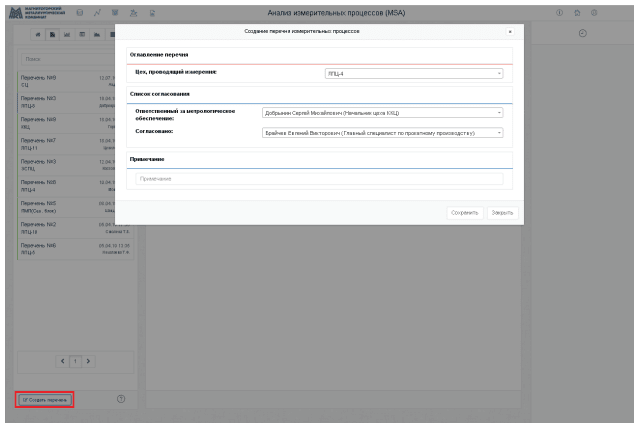Expand the workshop dropdown showing ЛПЦ-4
This screenshot has height=425, width=636.
pyautogui.click(x=414, y=73)
